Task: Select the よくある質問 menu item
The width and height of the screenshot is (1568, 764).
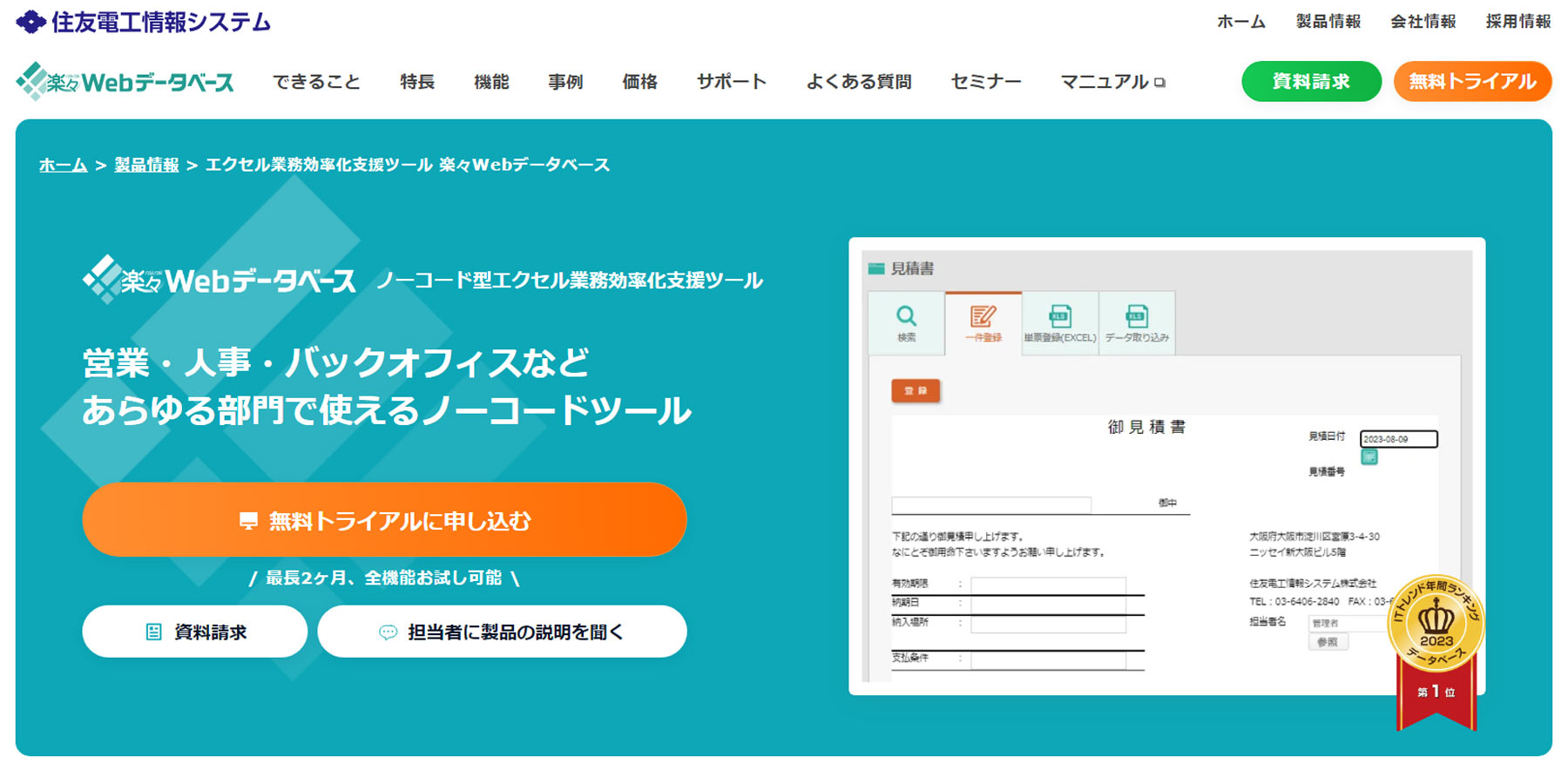Action: click(859, 82)
